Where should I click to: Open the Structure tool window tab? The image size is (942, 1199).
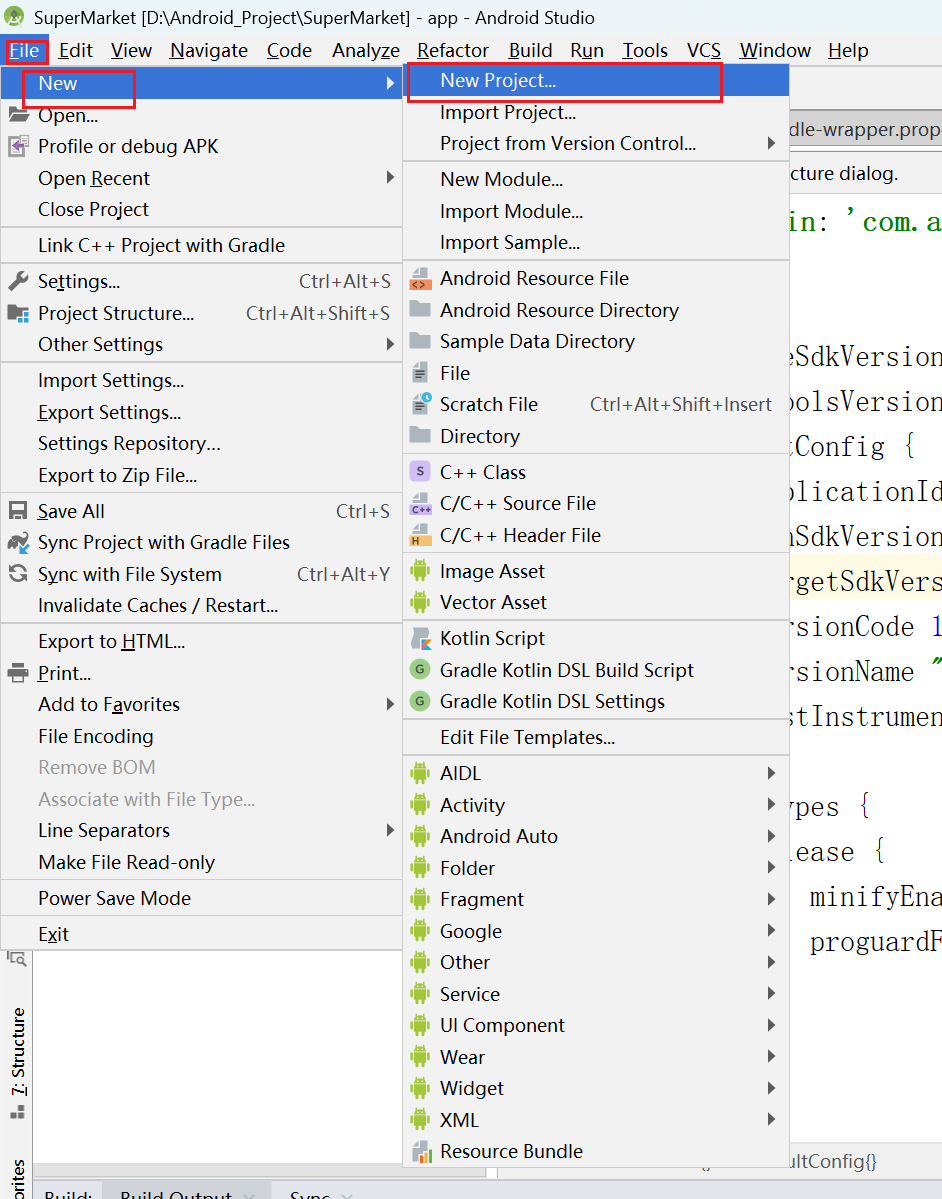[x=17, y=1061]
